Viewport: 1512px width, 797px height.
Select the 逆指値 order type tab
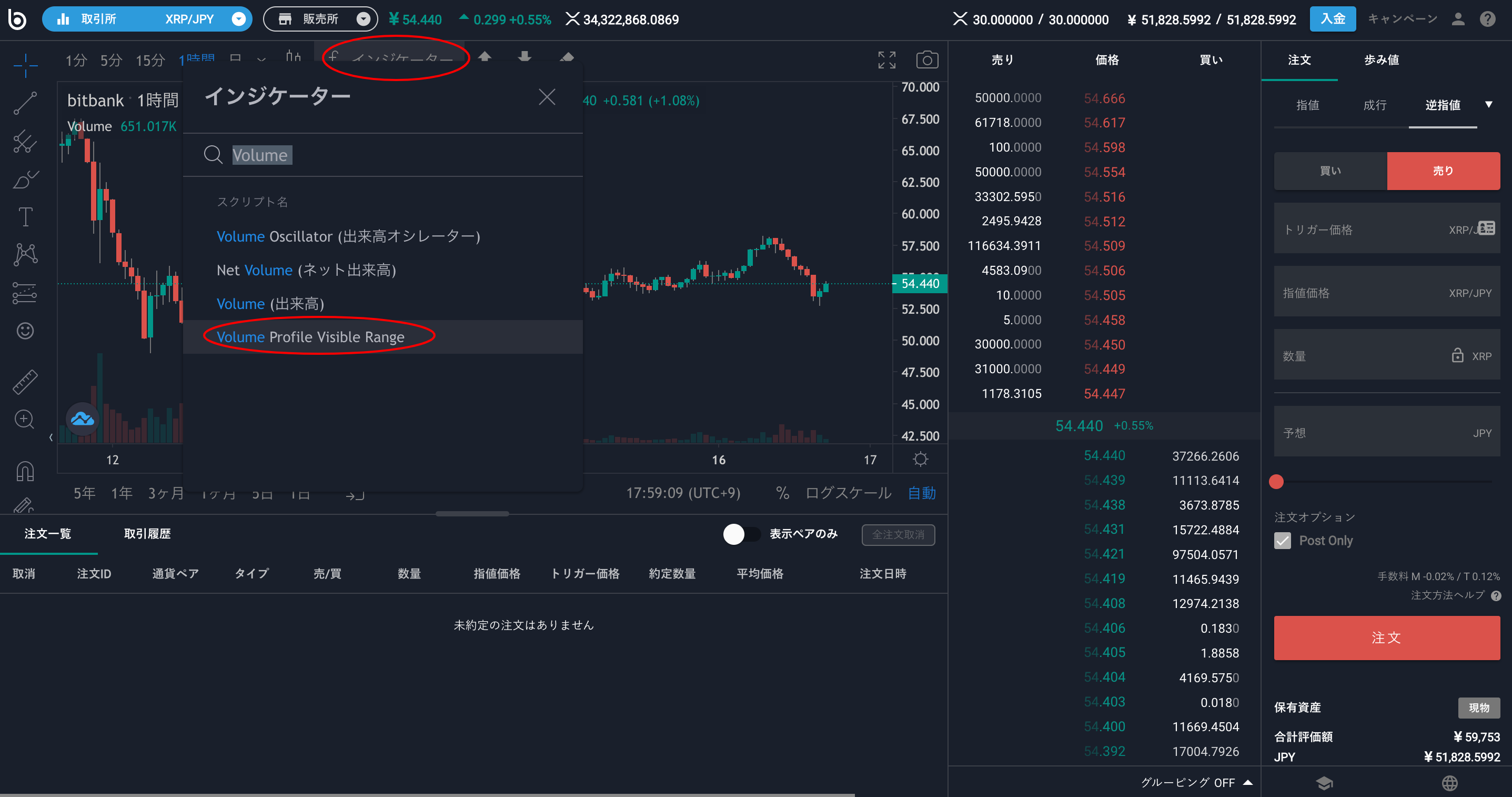tap(1443, 105)
